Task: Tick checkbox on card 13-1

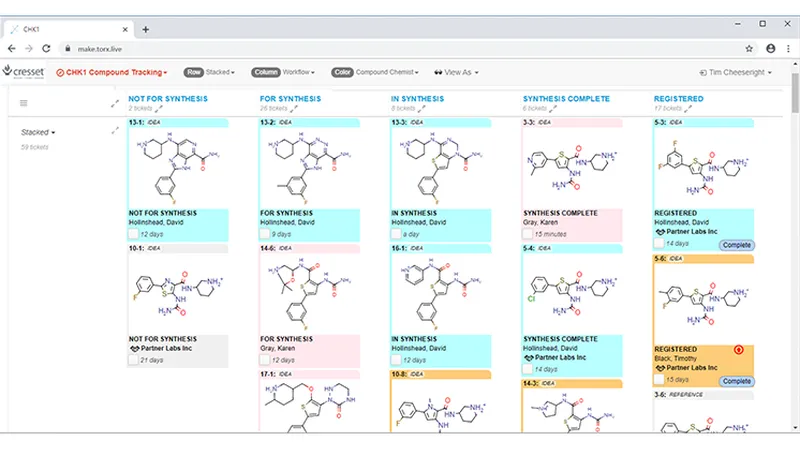Action: [133, 234]
